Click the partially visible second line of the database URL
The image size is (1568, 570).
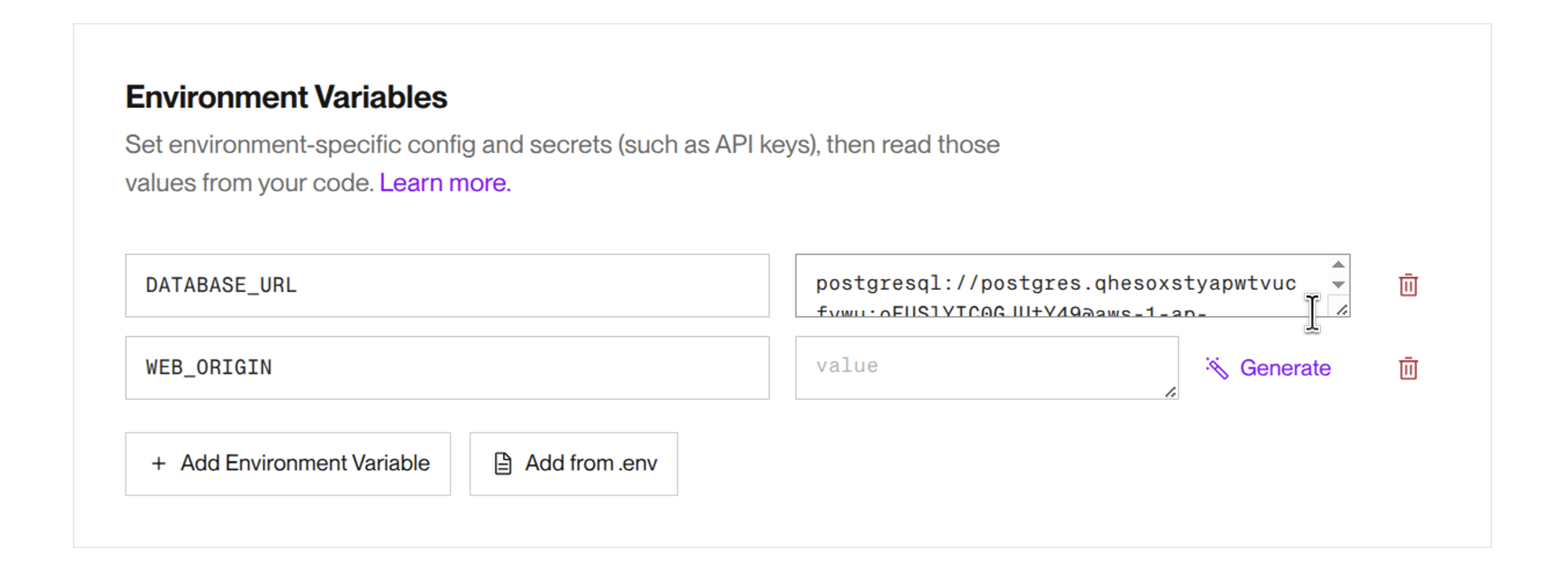click(x=1010, y=312)
